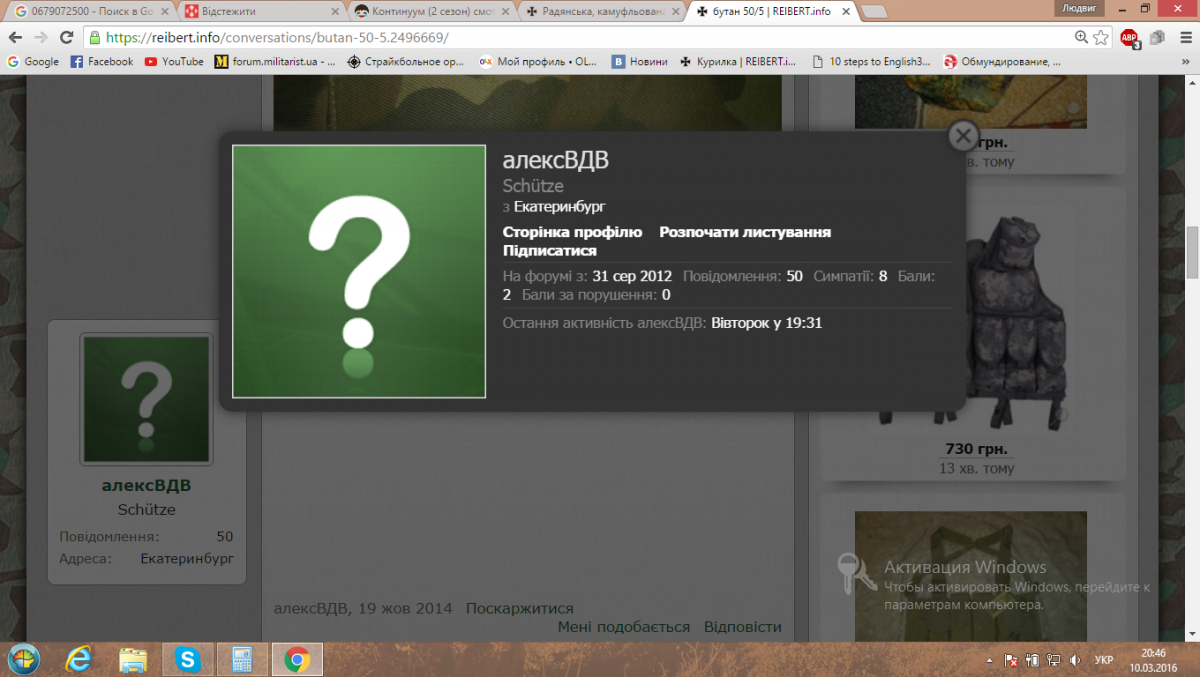
Task: Open the Action Center flag icon
Action: point(1011,660)
